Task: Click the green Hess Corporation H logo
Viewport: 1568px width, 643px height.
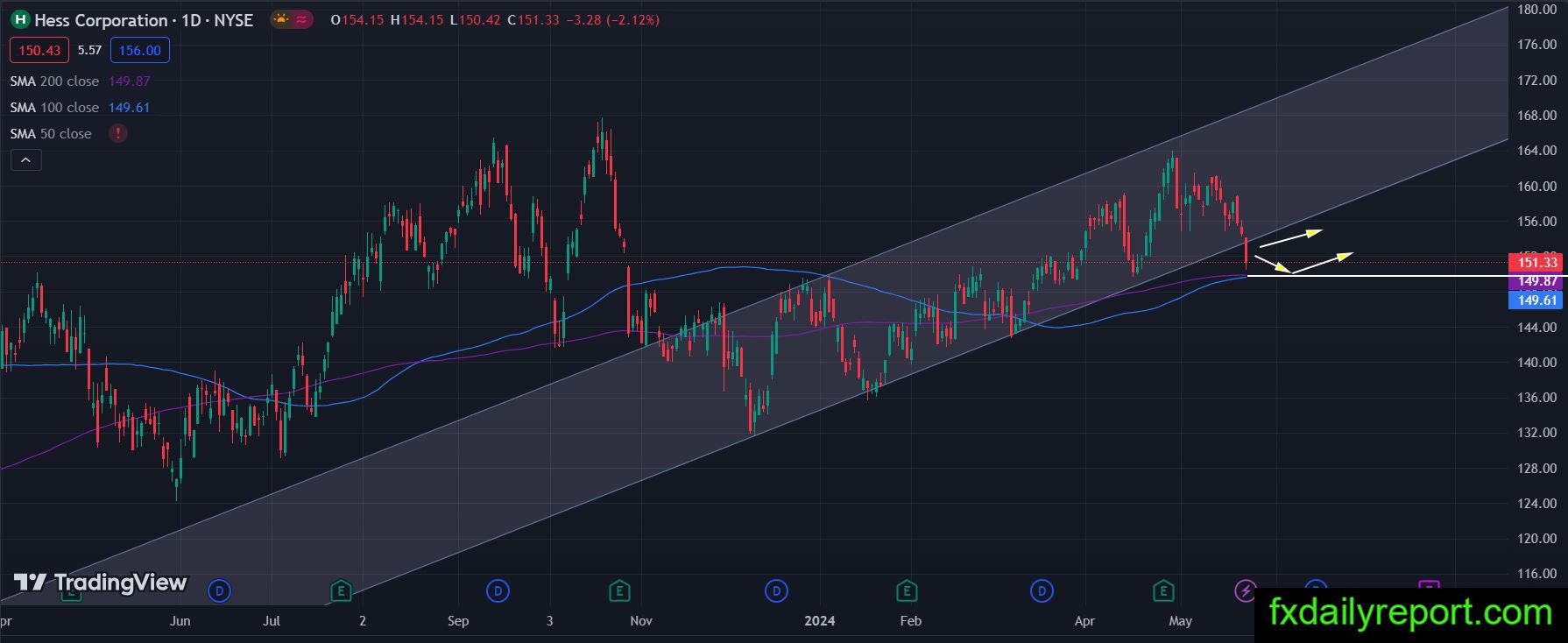Action: [x=20, y=20]
